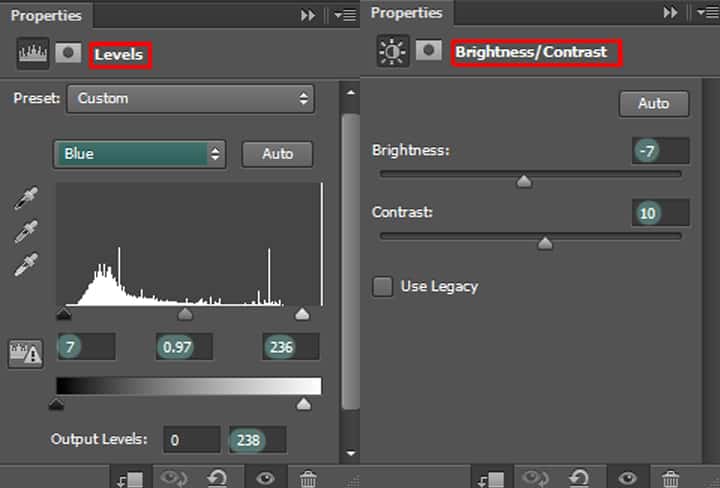Open the Preset dropdown showing Custom
The height and width of the screenshot is (488, 720).
pos(190,99)
